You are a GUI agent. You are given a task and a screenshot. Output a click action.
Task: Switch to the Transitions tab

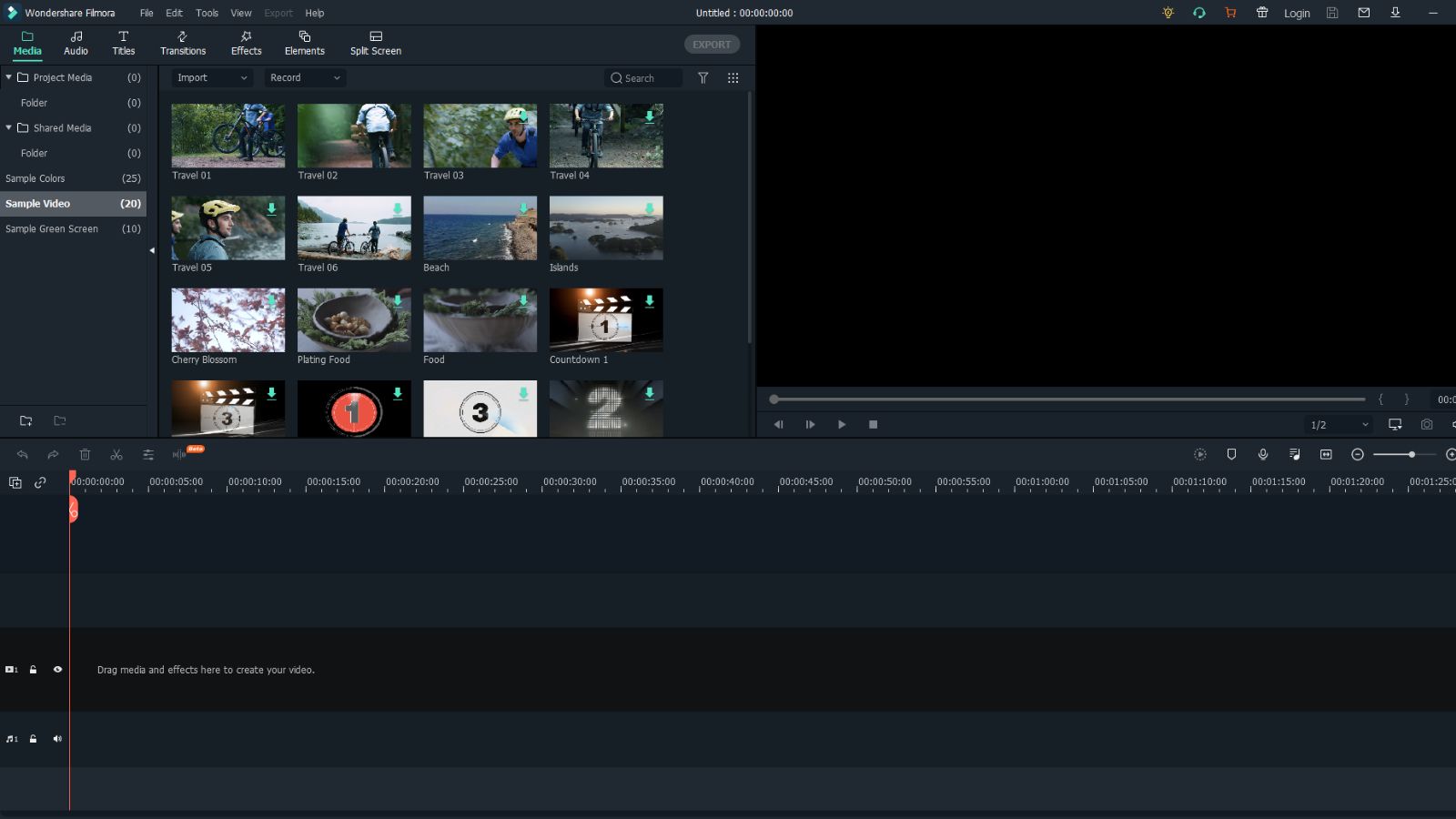183,43
